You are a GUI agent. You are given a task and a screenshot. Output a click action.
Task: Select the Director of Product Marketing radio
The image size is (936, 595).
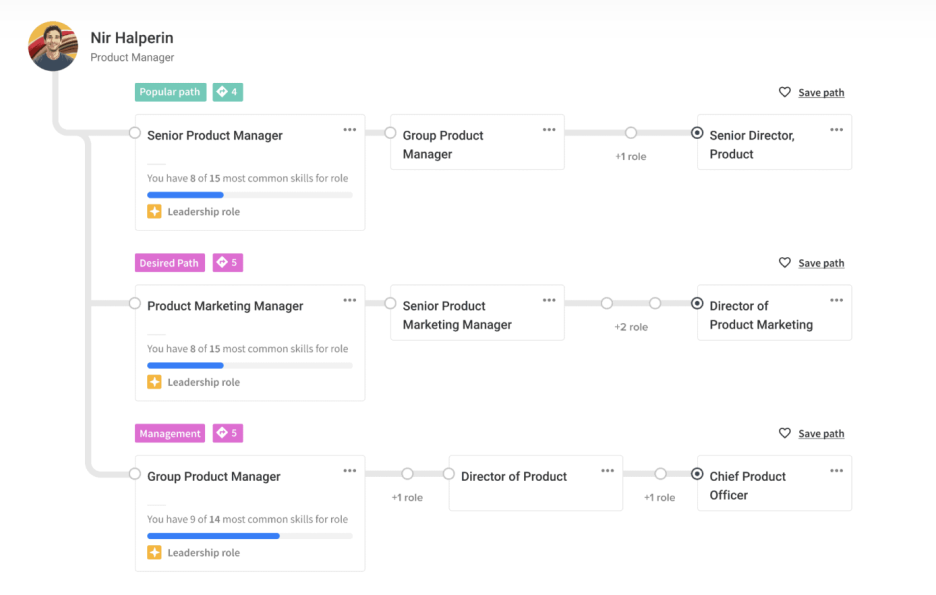pos(697,303)
